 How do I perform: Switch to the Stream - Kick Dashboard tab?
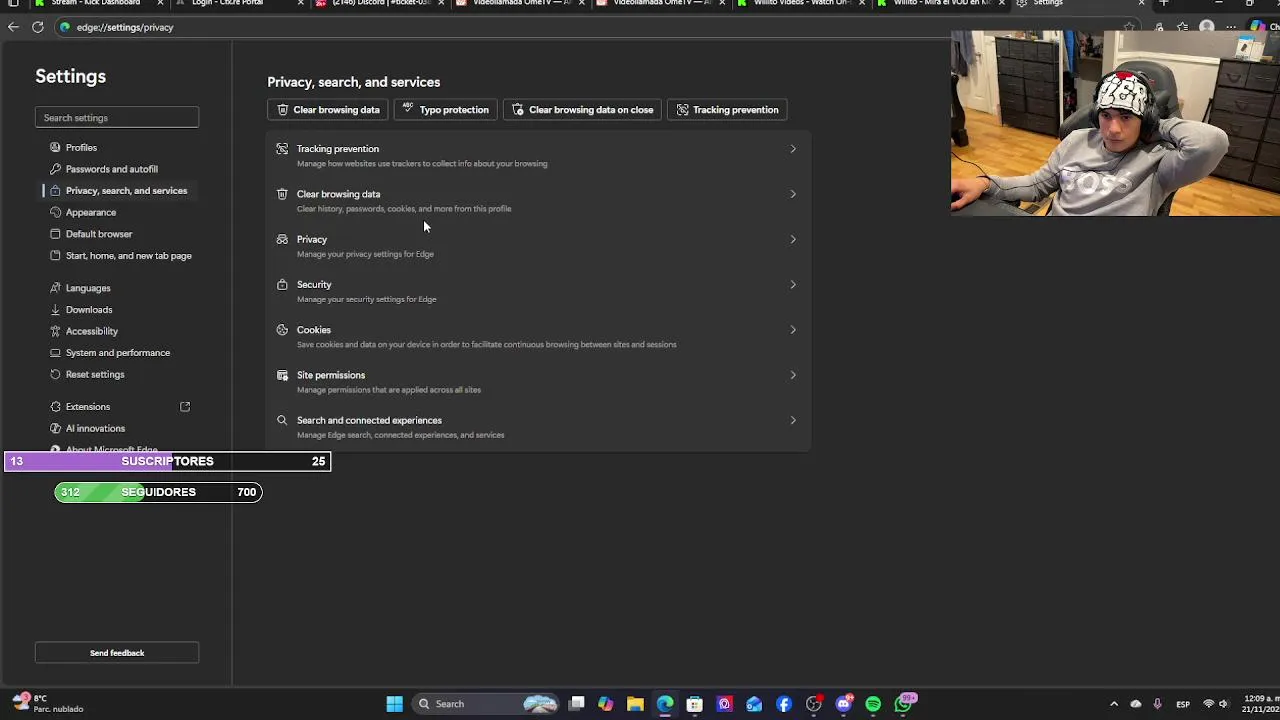point(95,4)
